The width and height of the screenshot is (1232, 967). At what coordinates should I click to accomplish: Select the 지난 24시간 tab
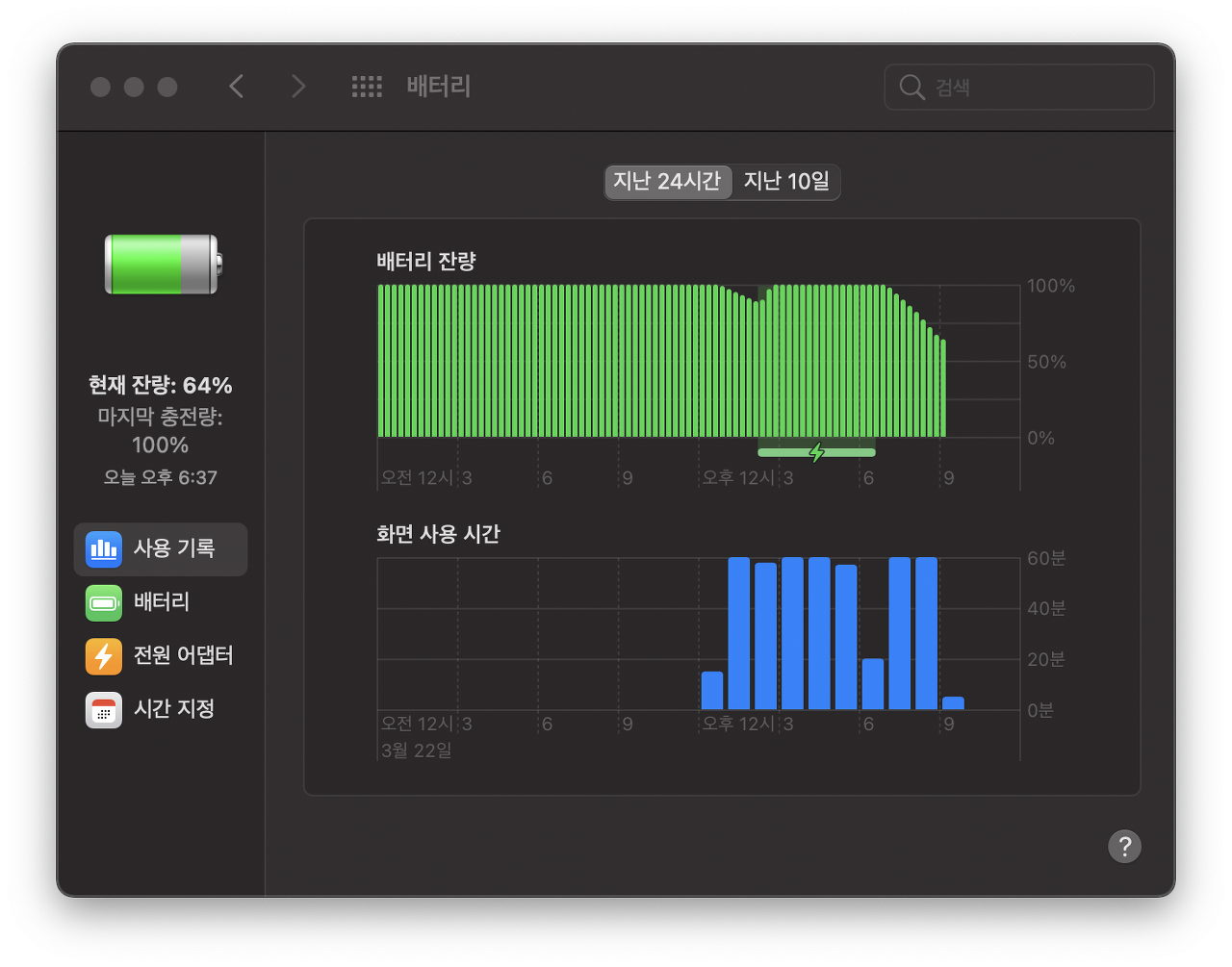pyautogui.click(x=668, y=182)
